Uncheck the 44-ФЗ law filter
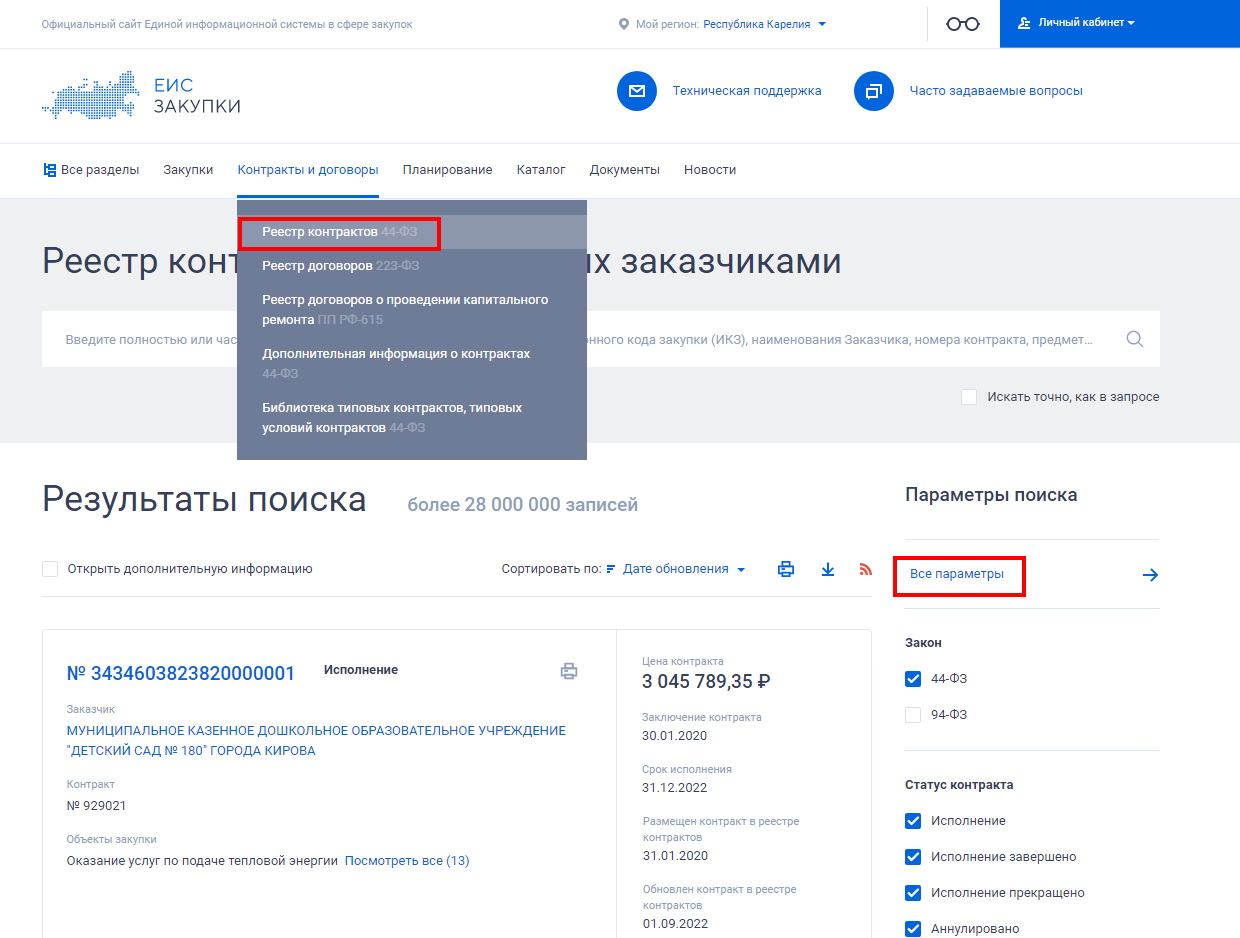The height and width of the screenshot is (938, 1240). [913, 679]
